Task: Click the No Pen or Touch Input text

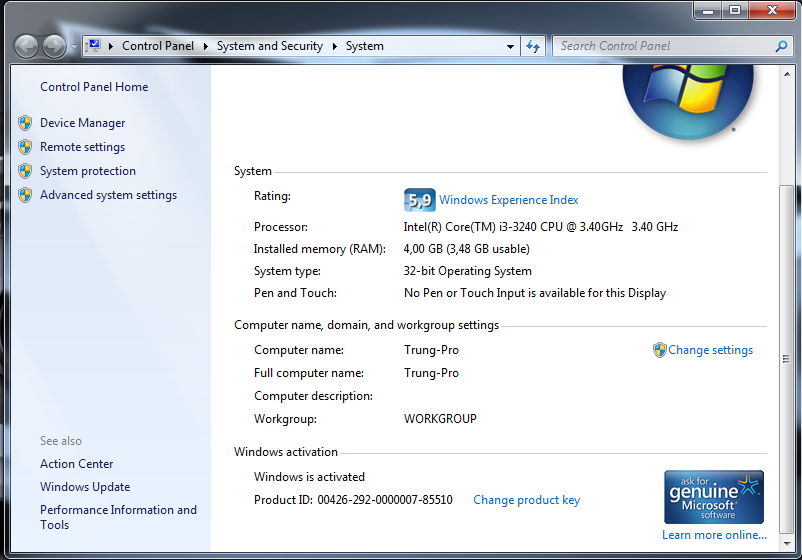Action: coord(535,293)
